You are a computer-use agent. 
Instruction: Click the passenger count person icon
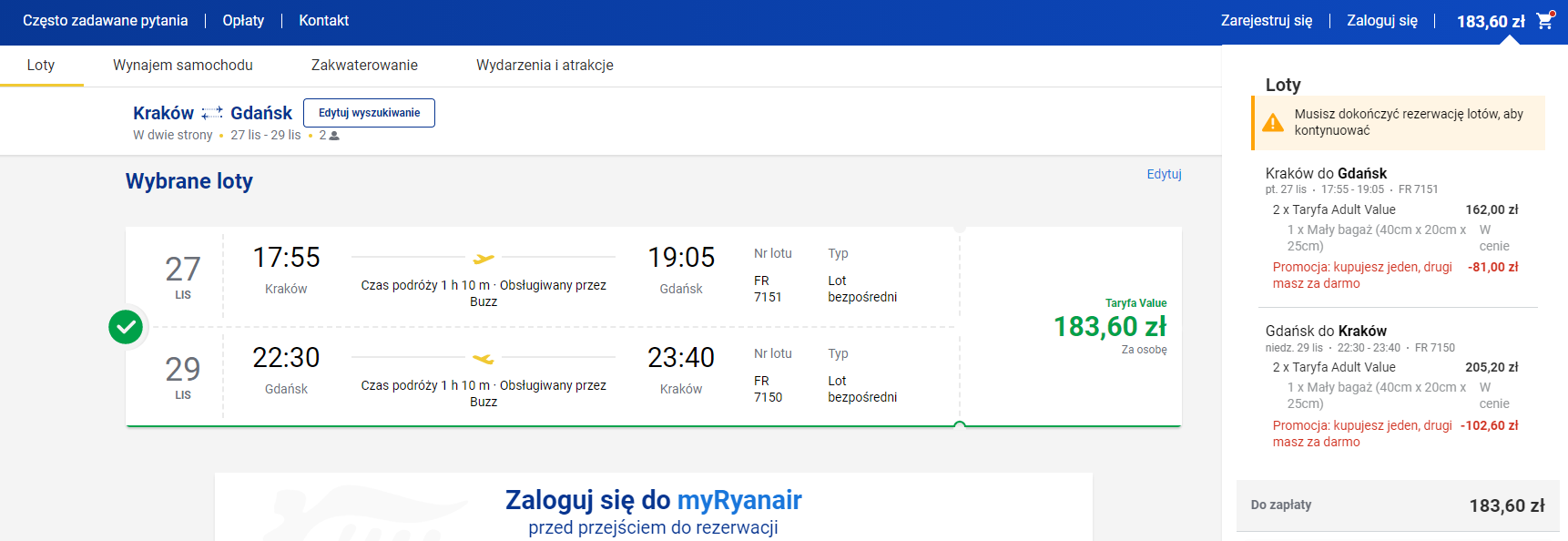334,136
